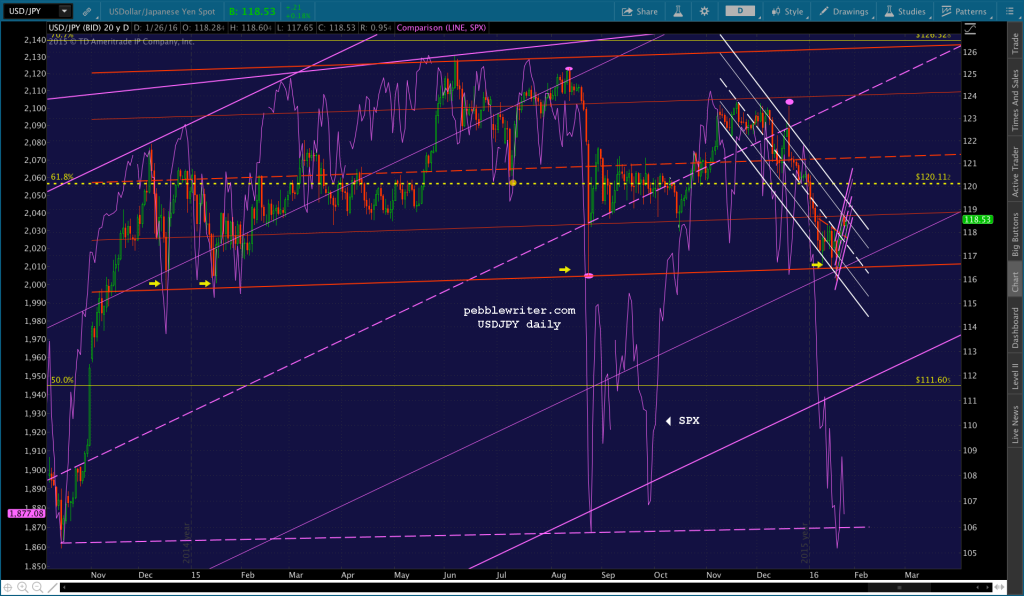Click the L: 117.65 low value
Image resolution: width=1024 pixels, height=596 pixels.
click(293, 28)
